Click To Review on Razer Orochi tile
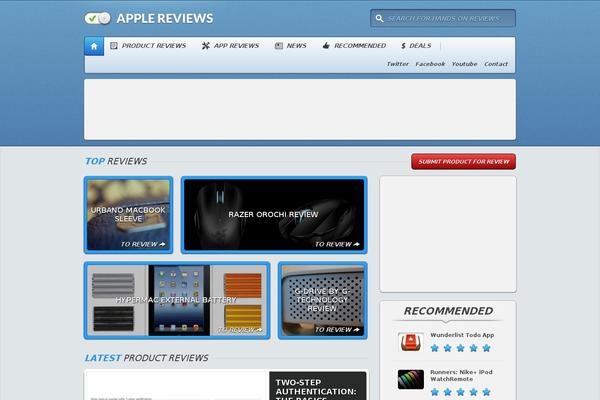The width and height of the screenshot is (600, 400). pyautogui.click(x=337, y=244)
